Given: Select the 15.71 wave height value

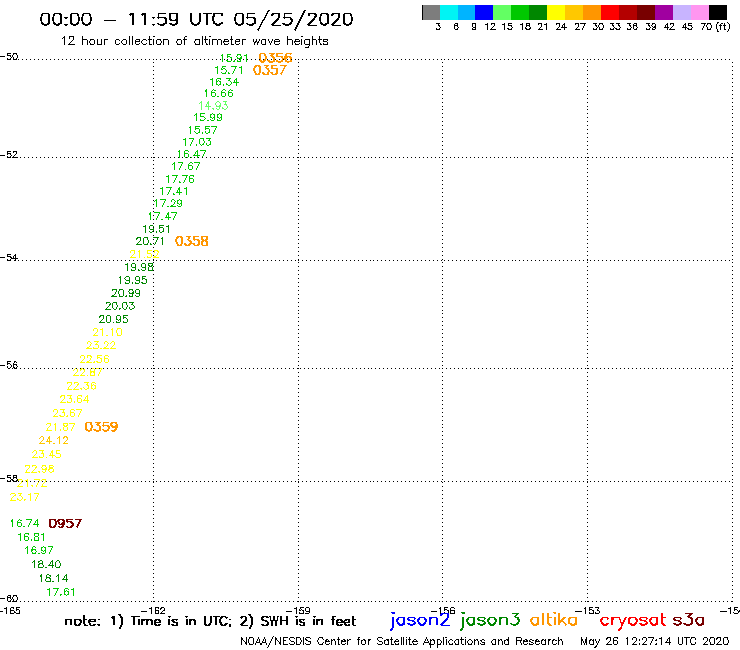Looking at the screenshot, I should click(x=229, y=70).
